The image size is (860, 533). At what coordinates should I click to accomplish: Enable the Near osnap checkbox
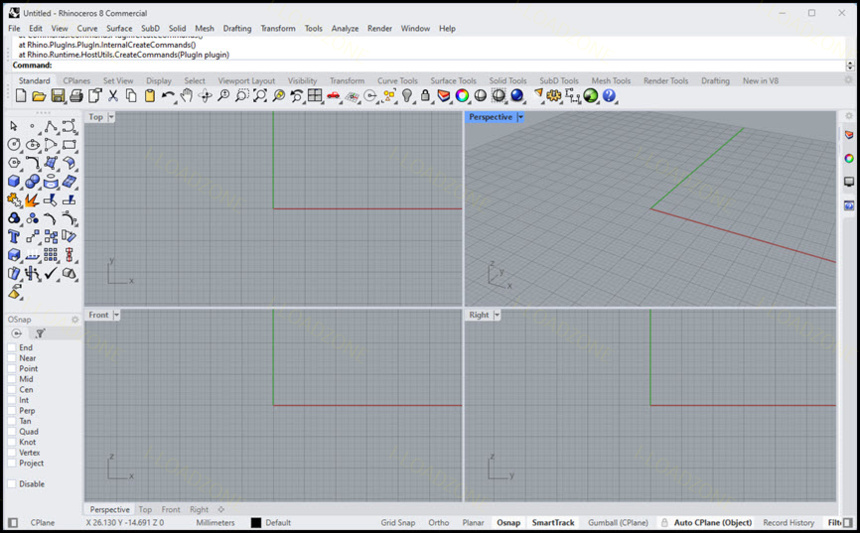point(12,358)
